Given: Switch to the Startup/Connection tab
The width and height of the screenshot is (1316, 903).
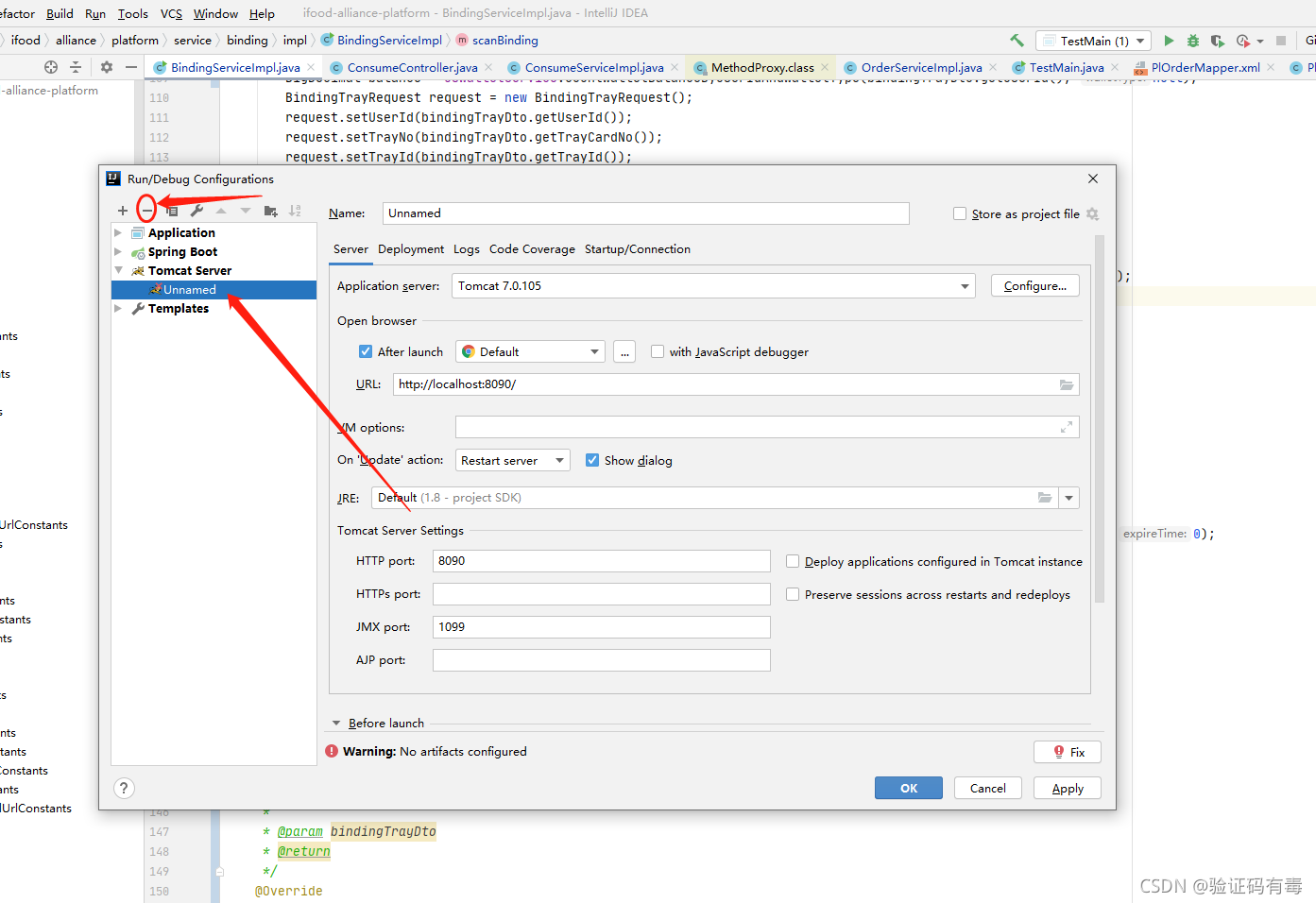Looking at the screenshot, I should (x=638, y=249).
